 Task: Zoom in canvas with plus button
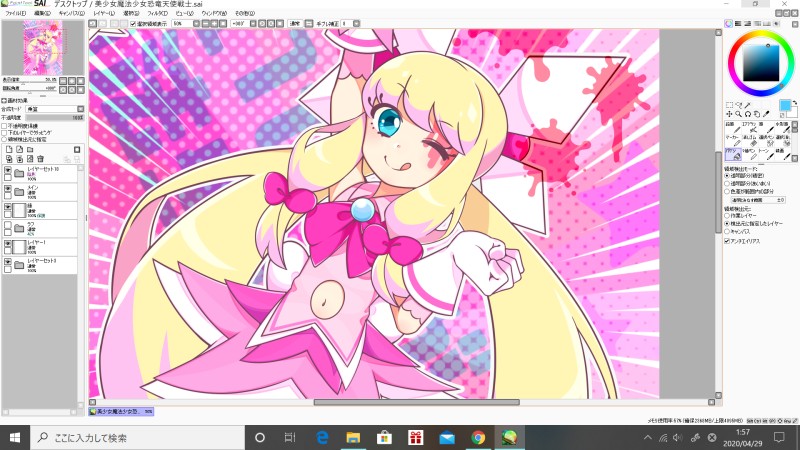point(214,23)
